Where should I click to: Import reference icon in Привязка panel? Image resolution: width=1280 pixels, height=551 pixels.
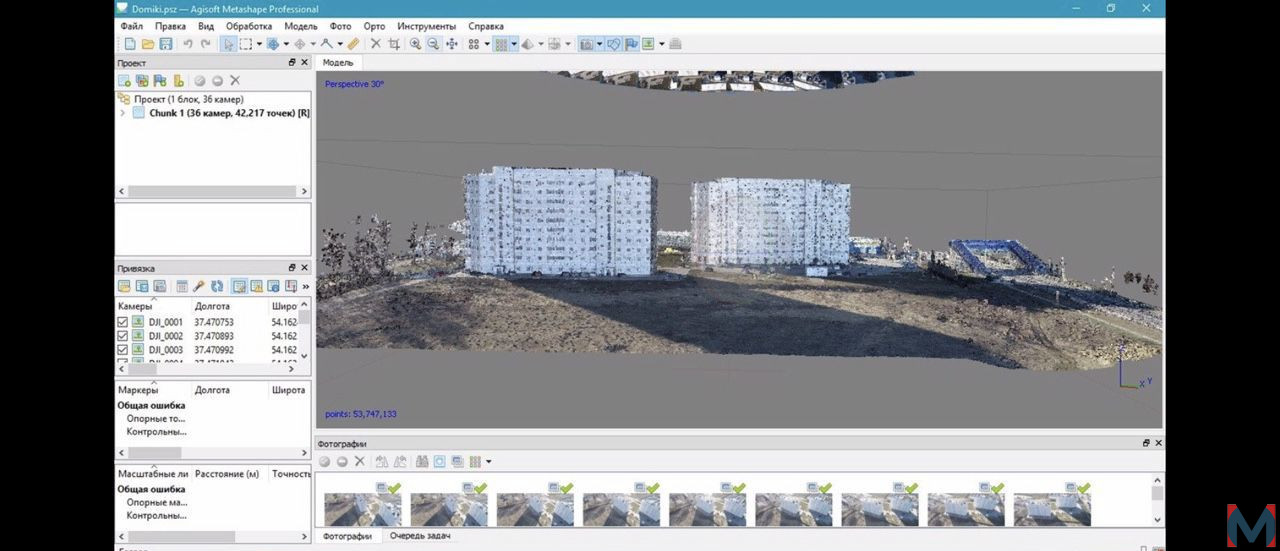coord(124,286)
